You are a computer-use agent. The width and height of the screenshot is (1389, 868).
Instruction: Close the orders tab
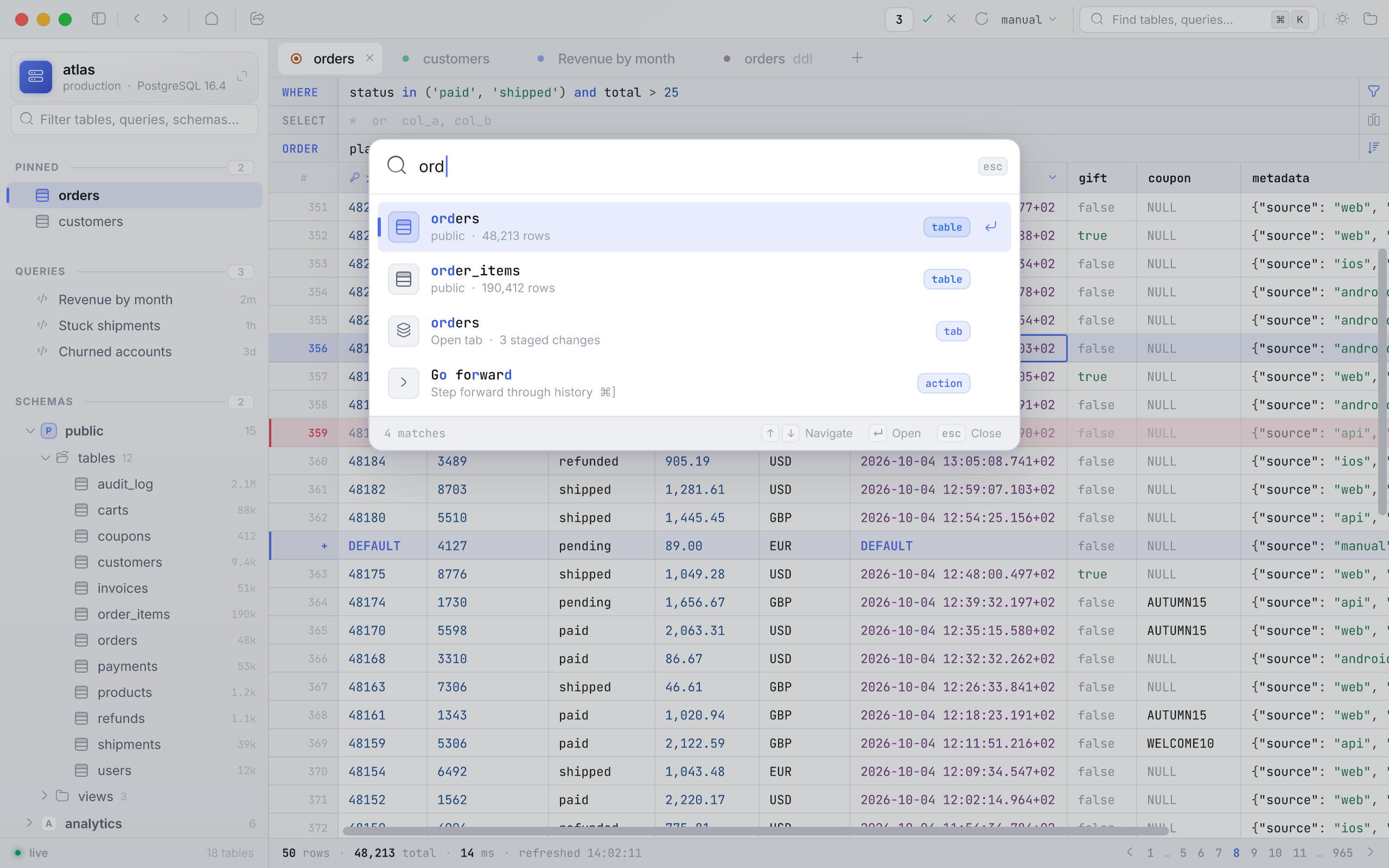point(369,58)
